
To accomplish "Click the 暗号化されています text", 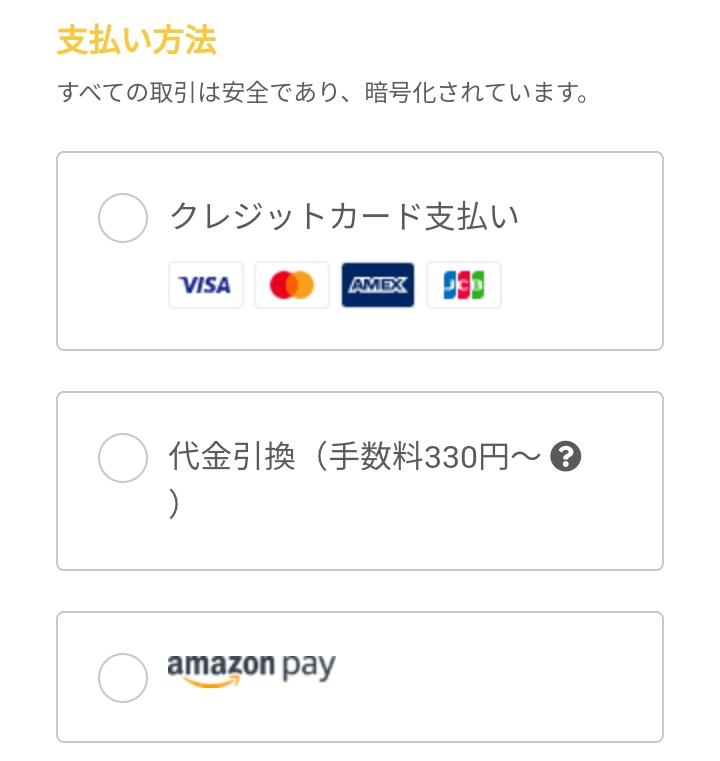I will (476, 92).
